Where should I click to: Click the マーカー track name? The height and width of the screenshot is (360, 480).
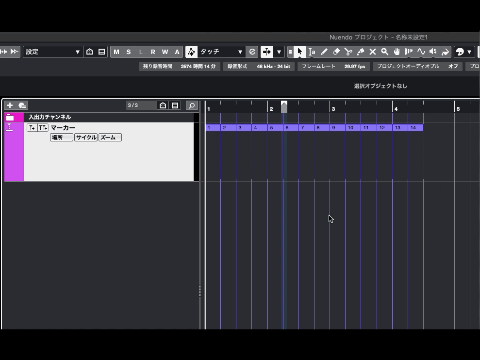click(63, 128)
